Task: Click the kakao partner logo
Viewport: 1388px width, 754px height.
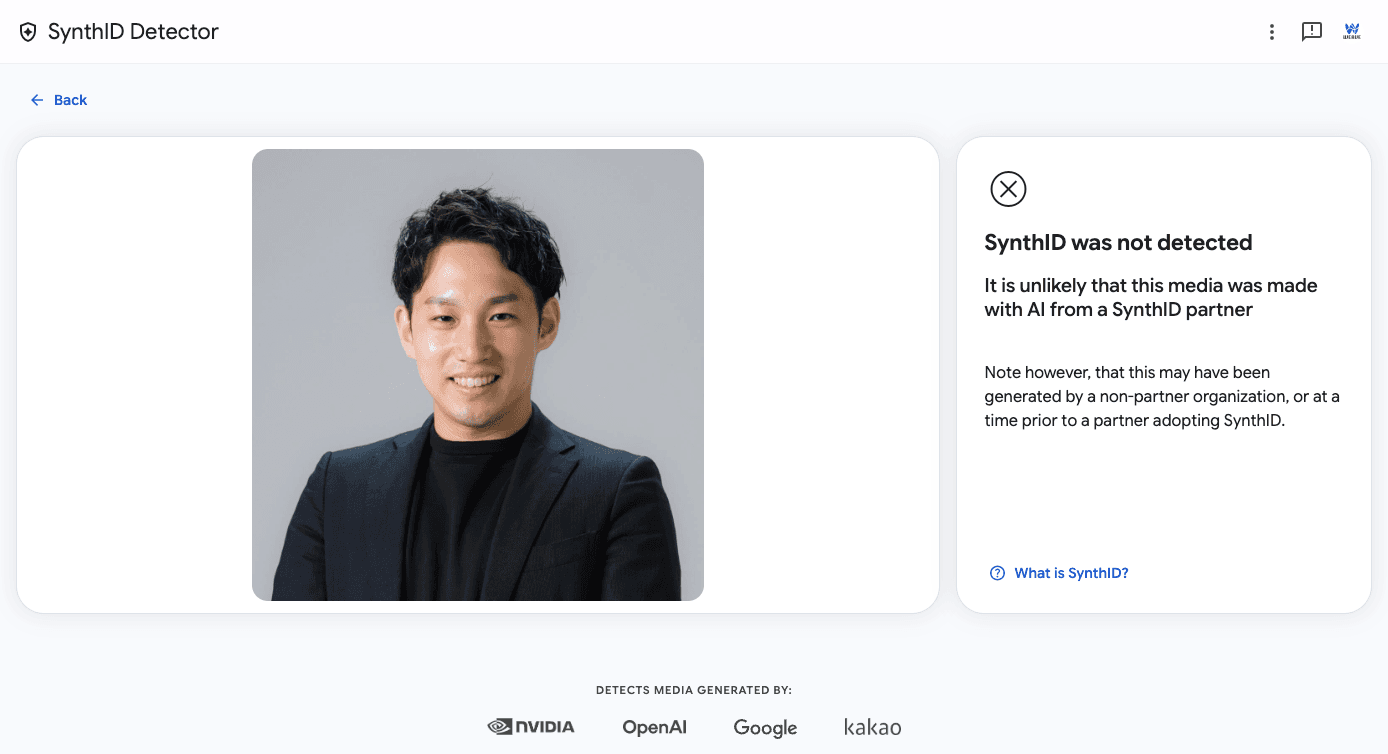Action: click(873, 727)
